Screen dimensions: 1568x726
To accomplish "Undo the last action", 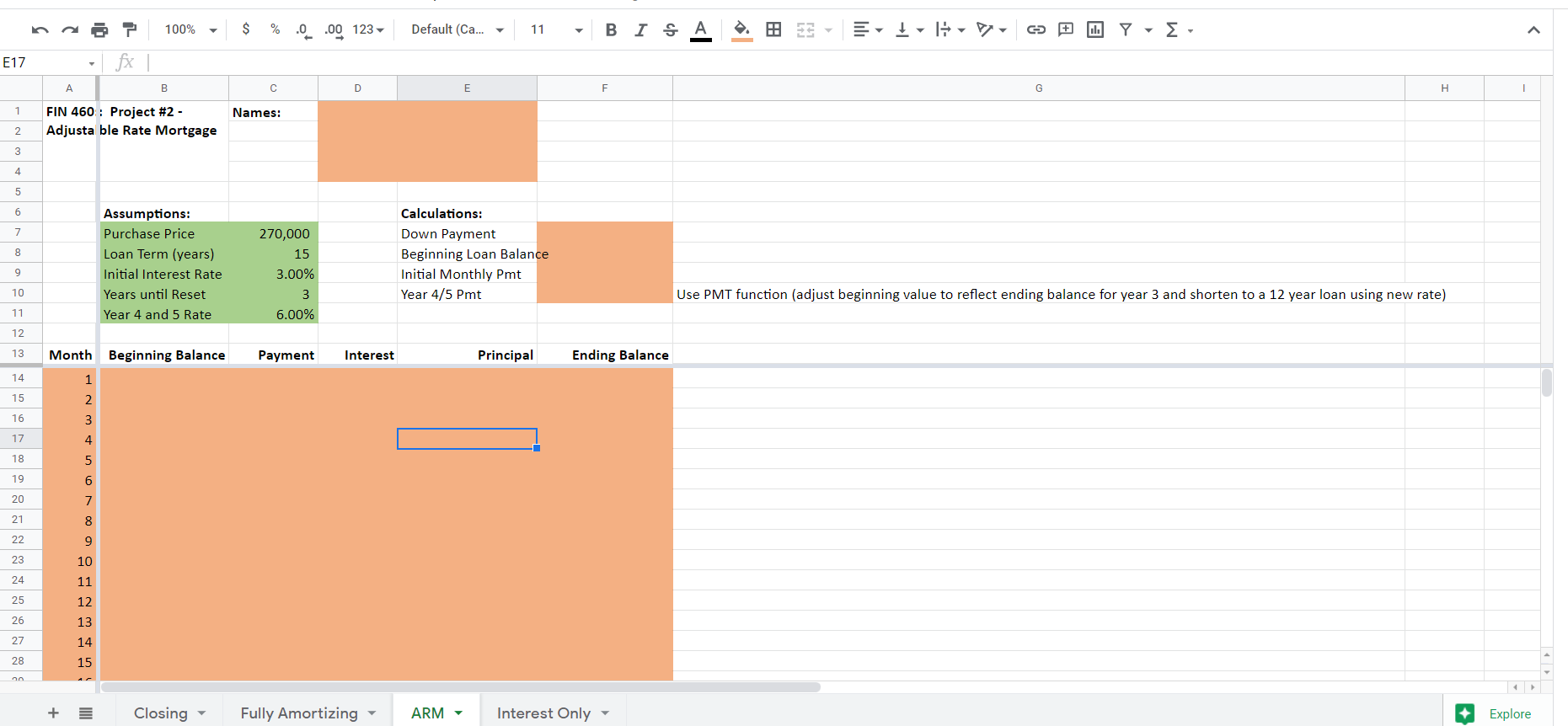I will coord(40,30).
